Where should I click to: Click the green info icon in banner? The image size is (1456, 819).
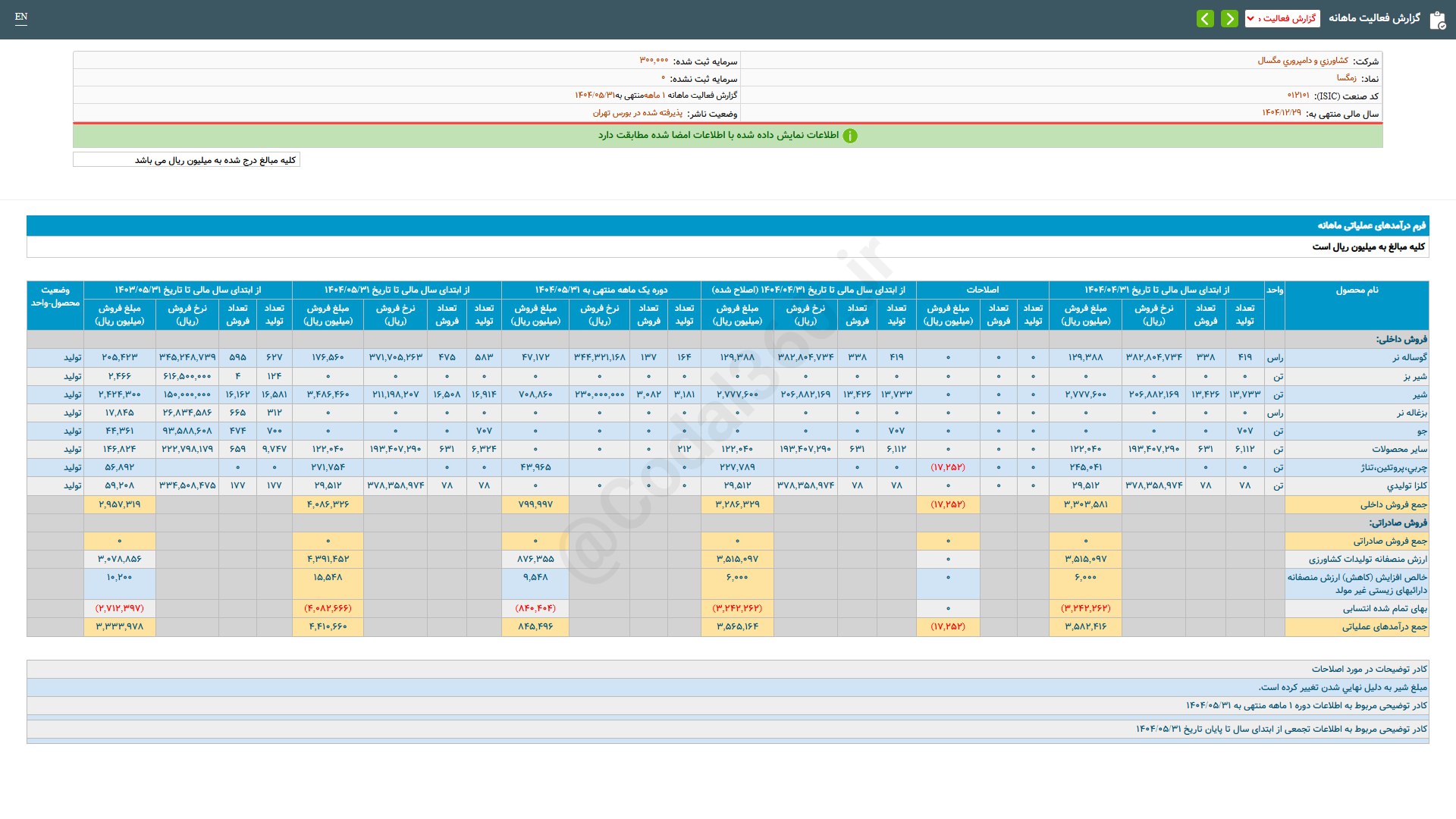(850, 136)
